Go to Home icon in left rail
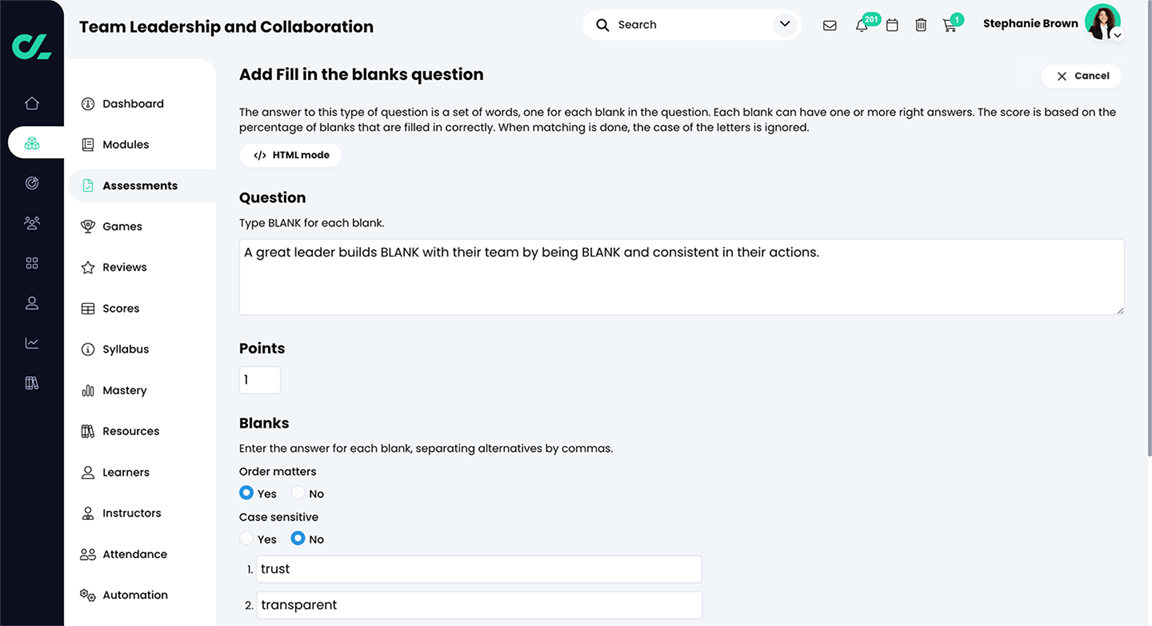Image resolution: width=1152 pixels, height=626 pixels. point(32,103)
